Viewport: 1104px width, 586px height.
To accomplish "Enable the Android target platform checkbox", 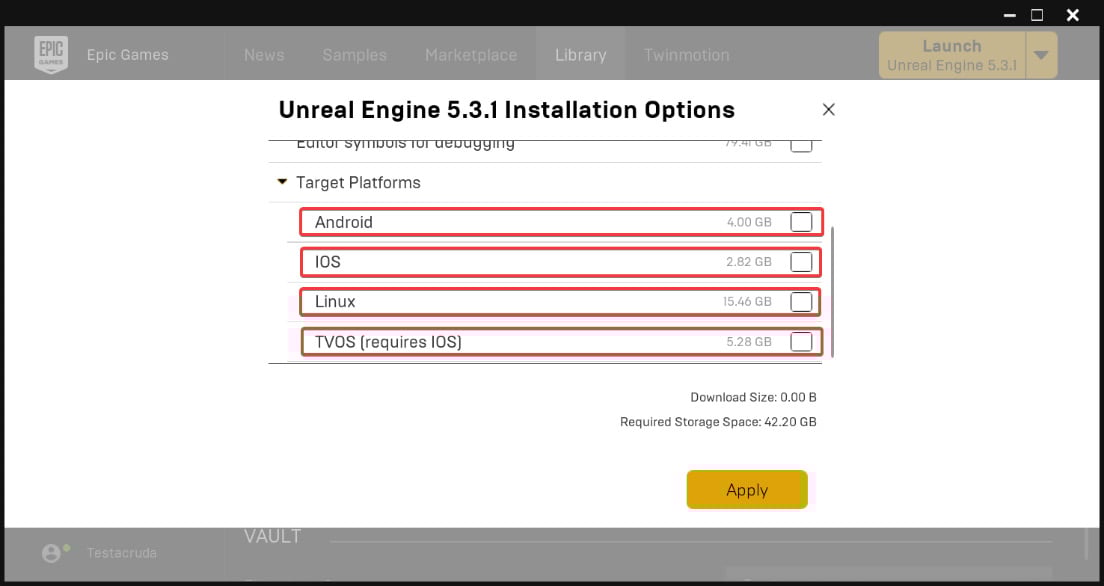I will [x=801, y=222].
